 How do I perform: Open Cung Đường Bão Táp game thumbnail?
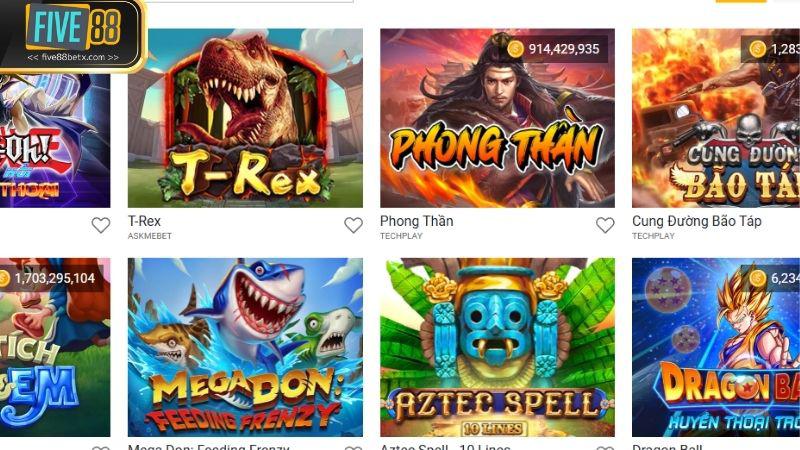point(716,118)
